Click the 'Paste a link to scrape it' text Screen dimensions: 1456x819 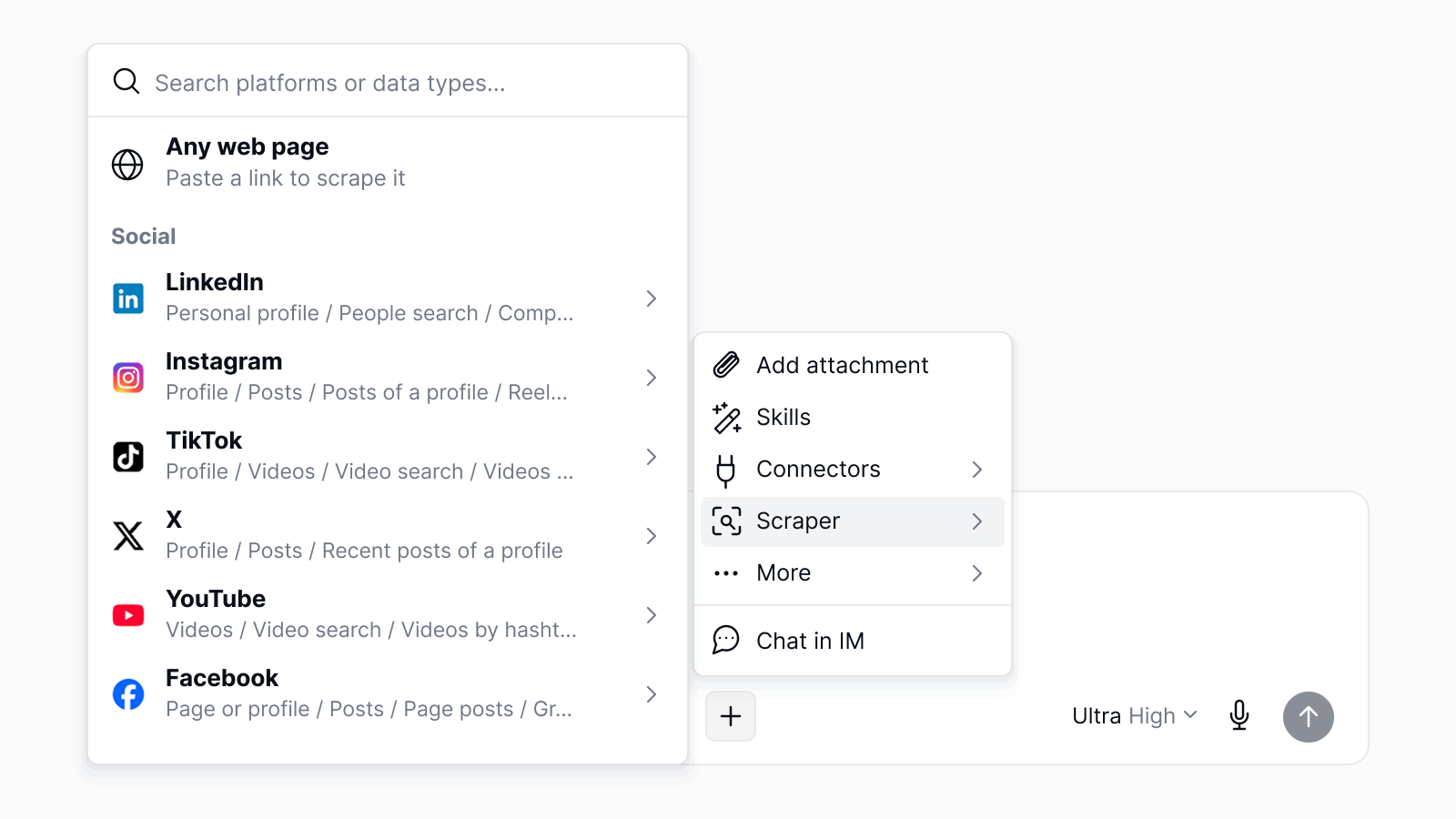pyautogui.click(x=286, y=178)
